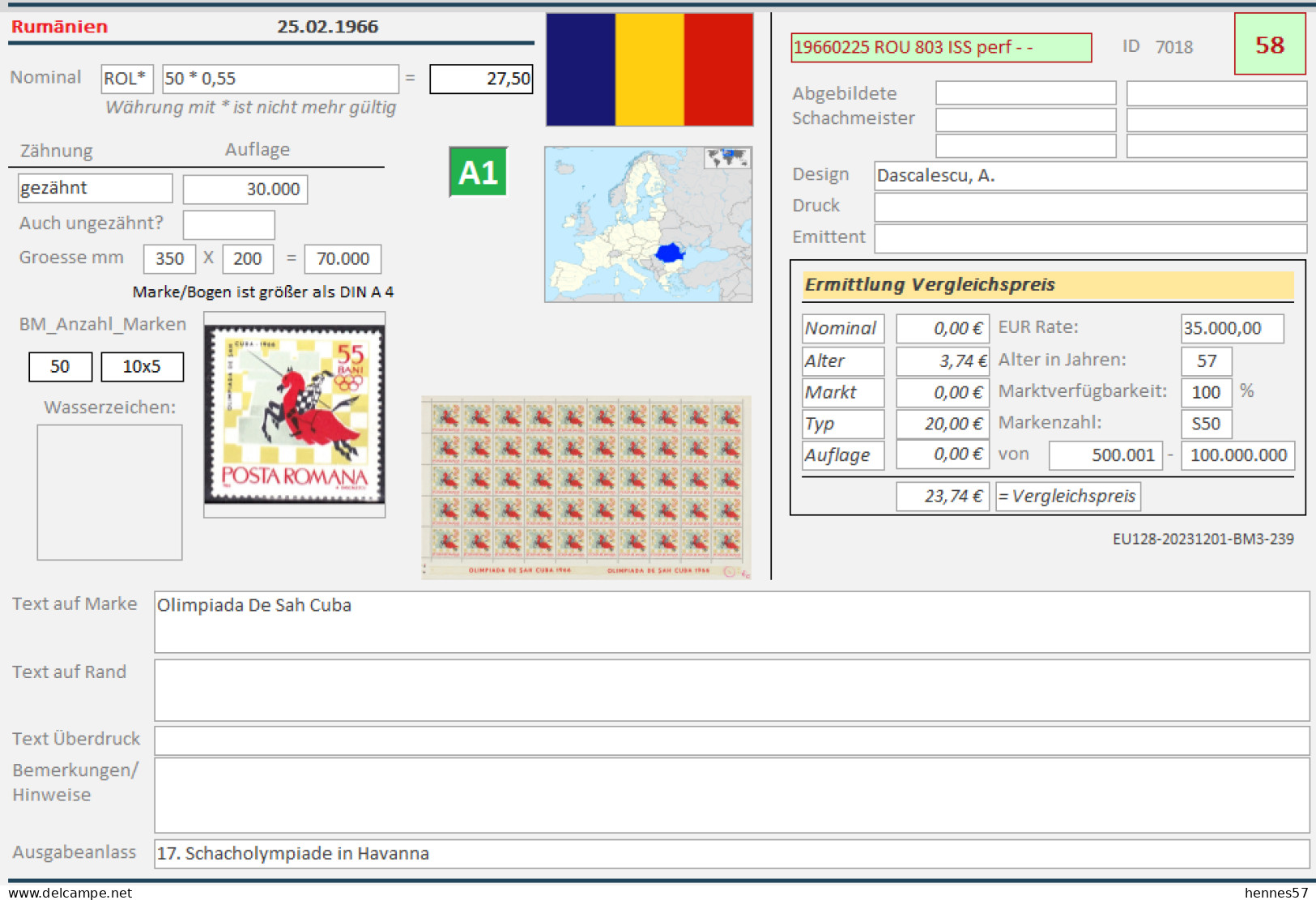Image resolution: width=1316 pixels, height=900 pixels.
Task: Click the green A1 badge
Action: tap(479, 172)
